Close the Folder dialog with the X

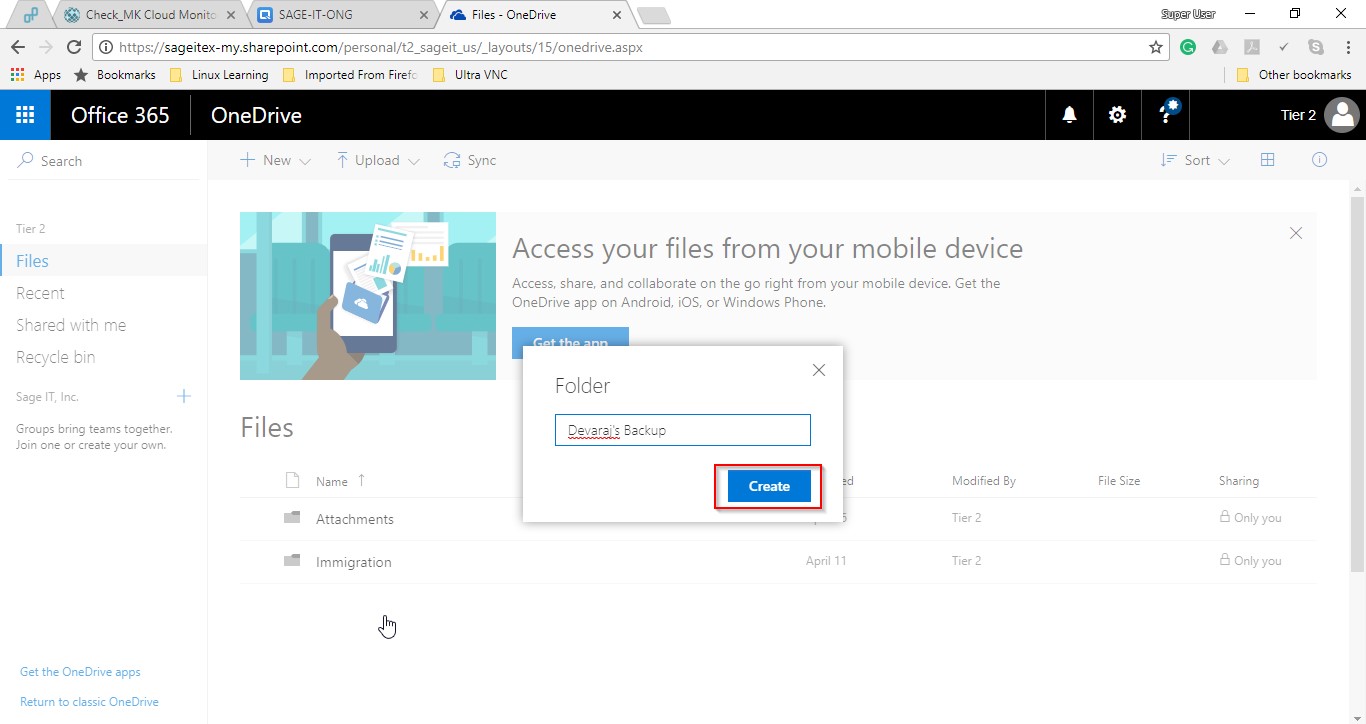[x=819, y=370]
